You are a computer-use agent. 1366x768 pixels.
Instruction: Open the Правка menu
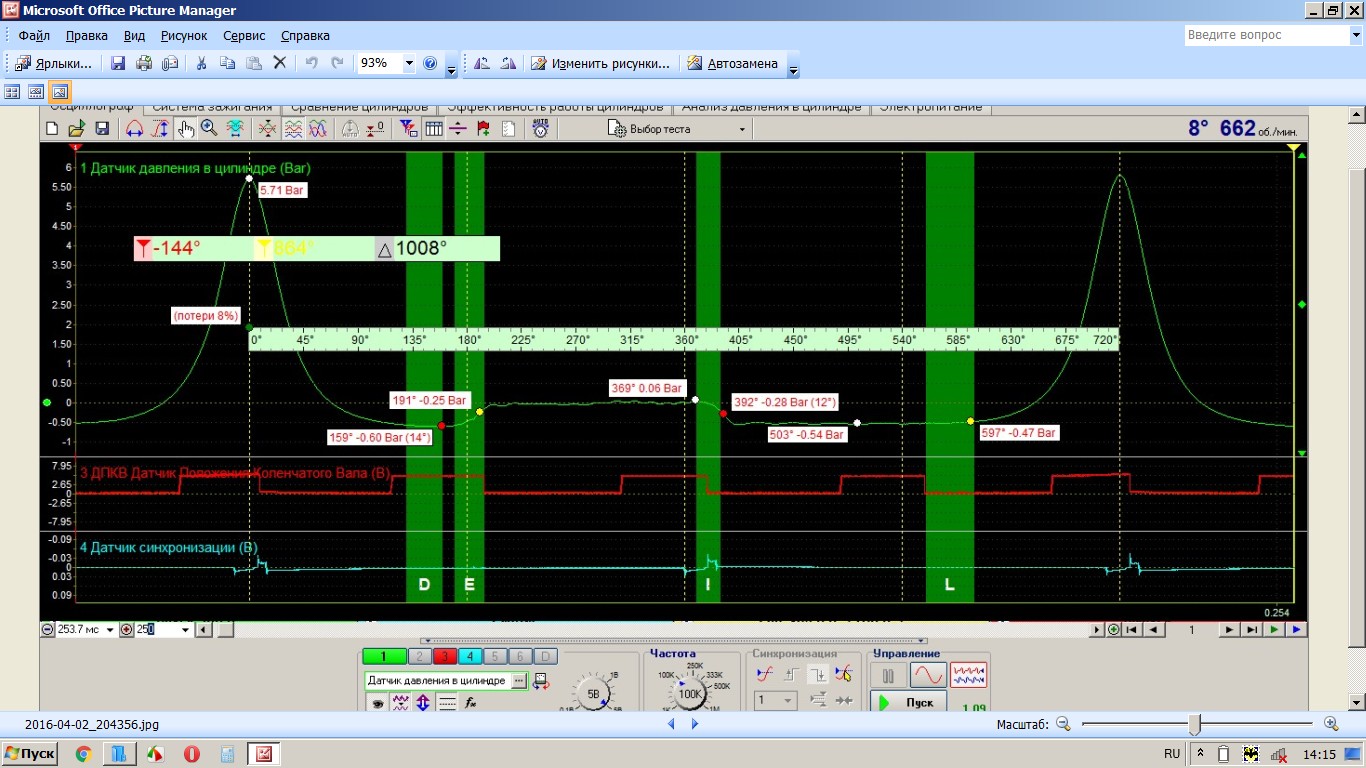86,35
